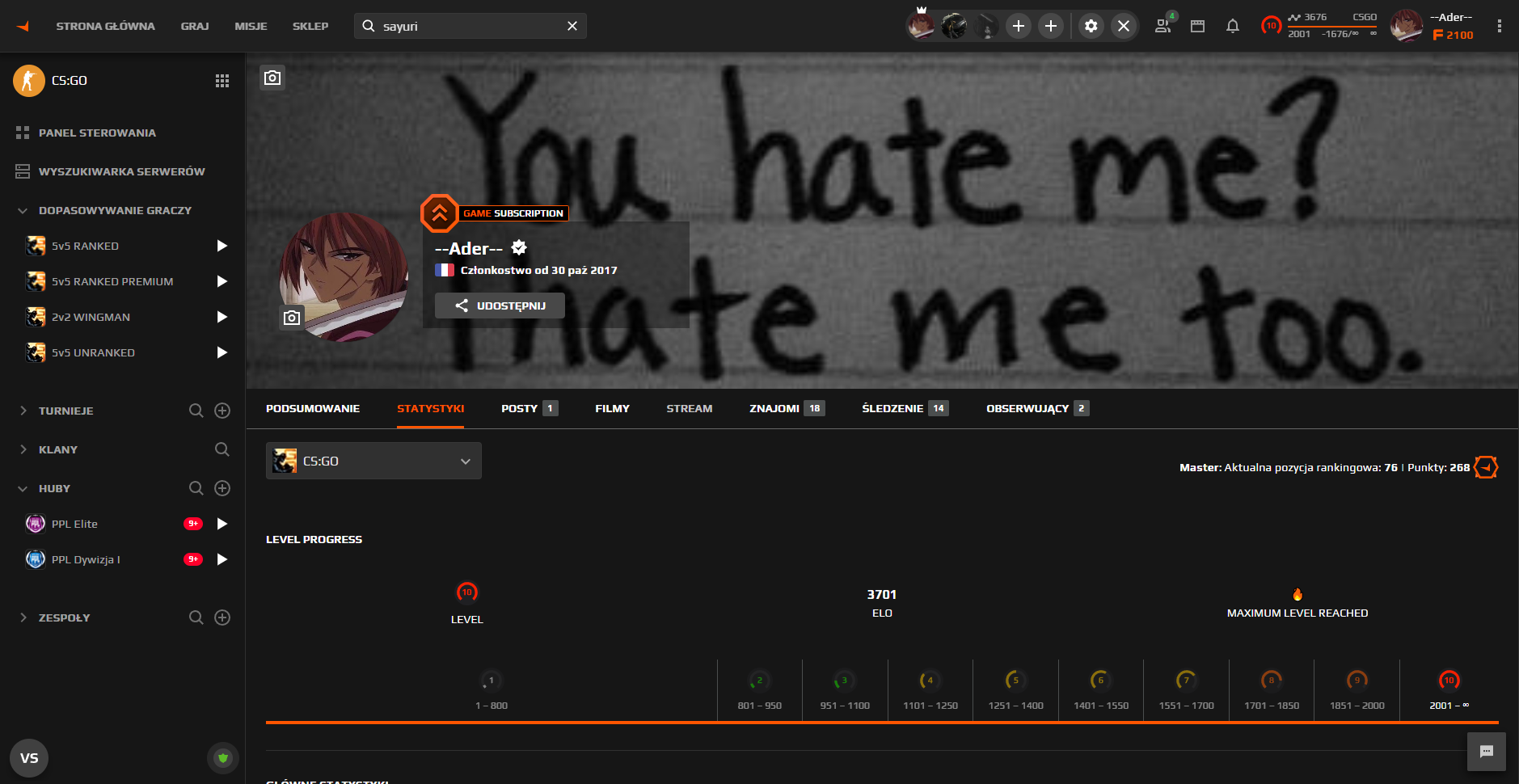The width and height of the screenshot is (1519, 784).
Task: Open the Śledzenie tab
Action: coord(905,408)
